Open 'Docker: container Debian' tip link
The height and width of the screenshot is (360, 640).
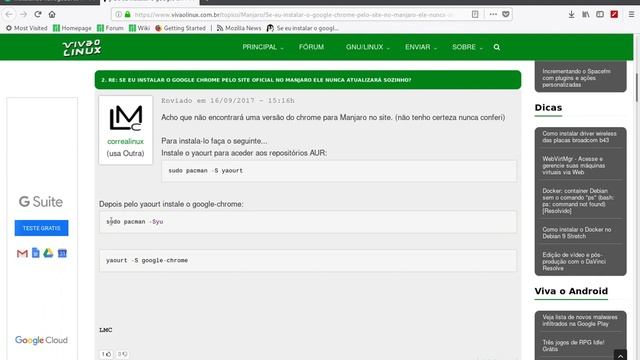pos(578,201)
